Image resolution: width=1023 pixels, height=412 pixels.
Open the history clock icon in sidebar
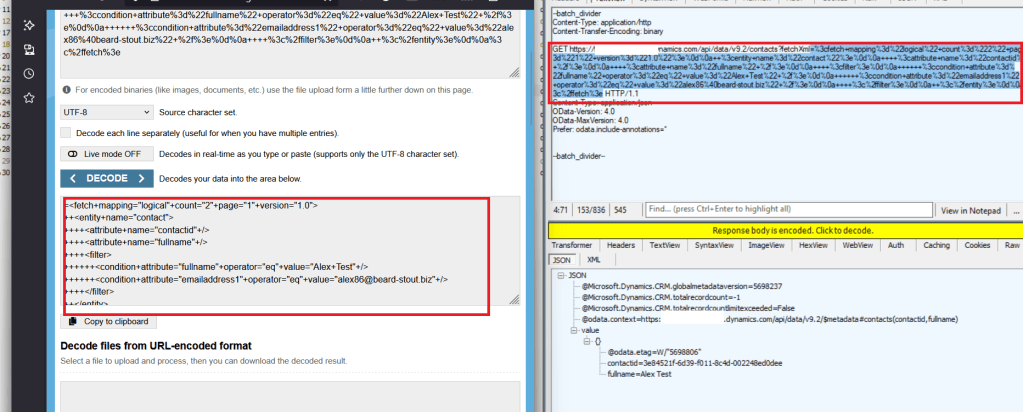[x=29, y=74]
